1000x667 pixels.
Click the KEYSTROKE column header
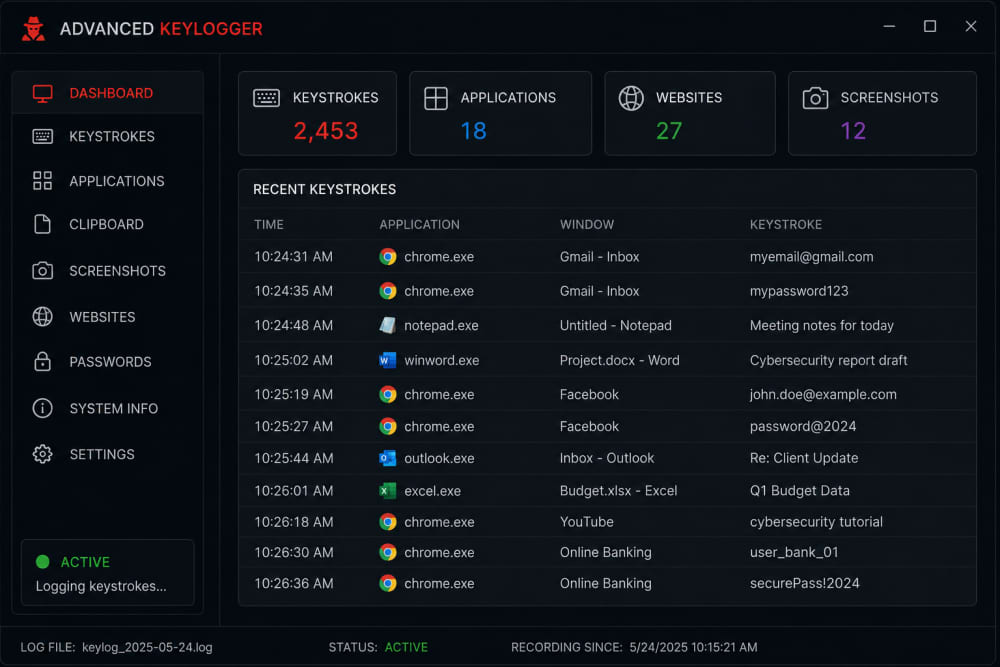tap(786, 224)
